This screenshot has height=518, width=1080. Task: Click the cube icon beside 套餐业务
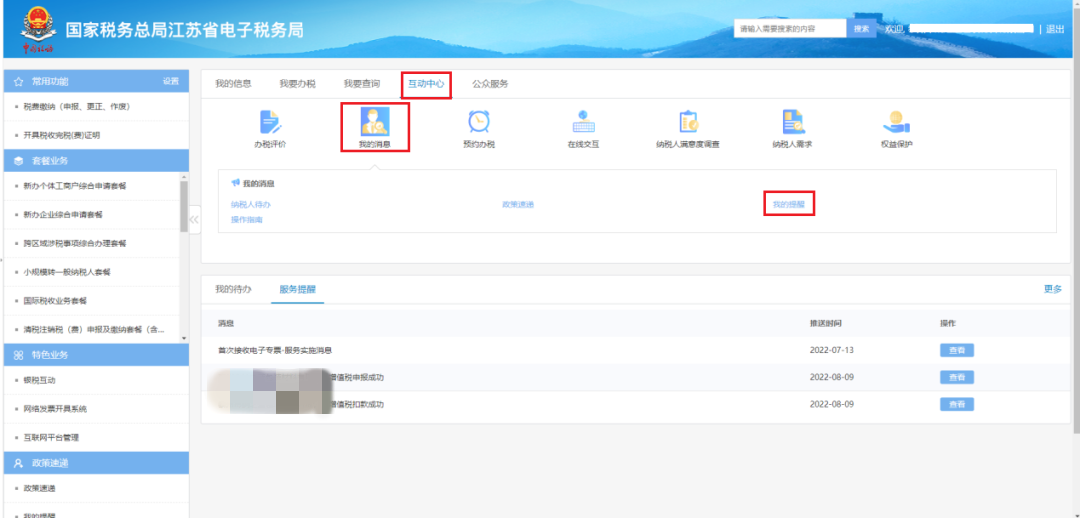point(19,160)
